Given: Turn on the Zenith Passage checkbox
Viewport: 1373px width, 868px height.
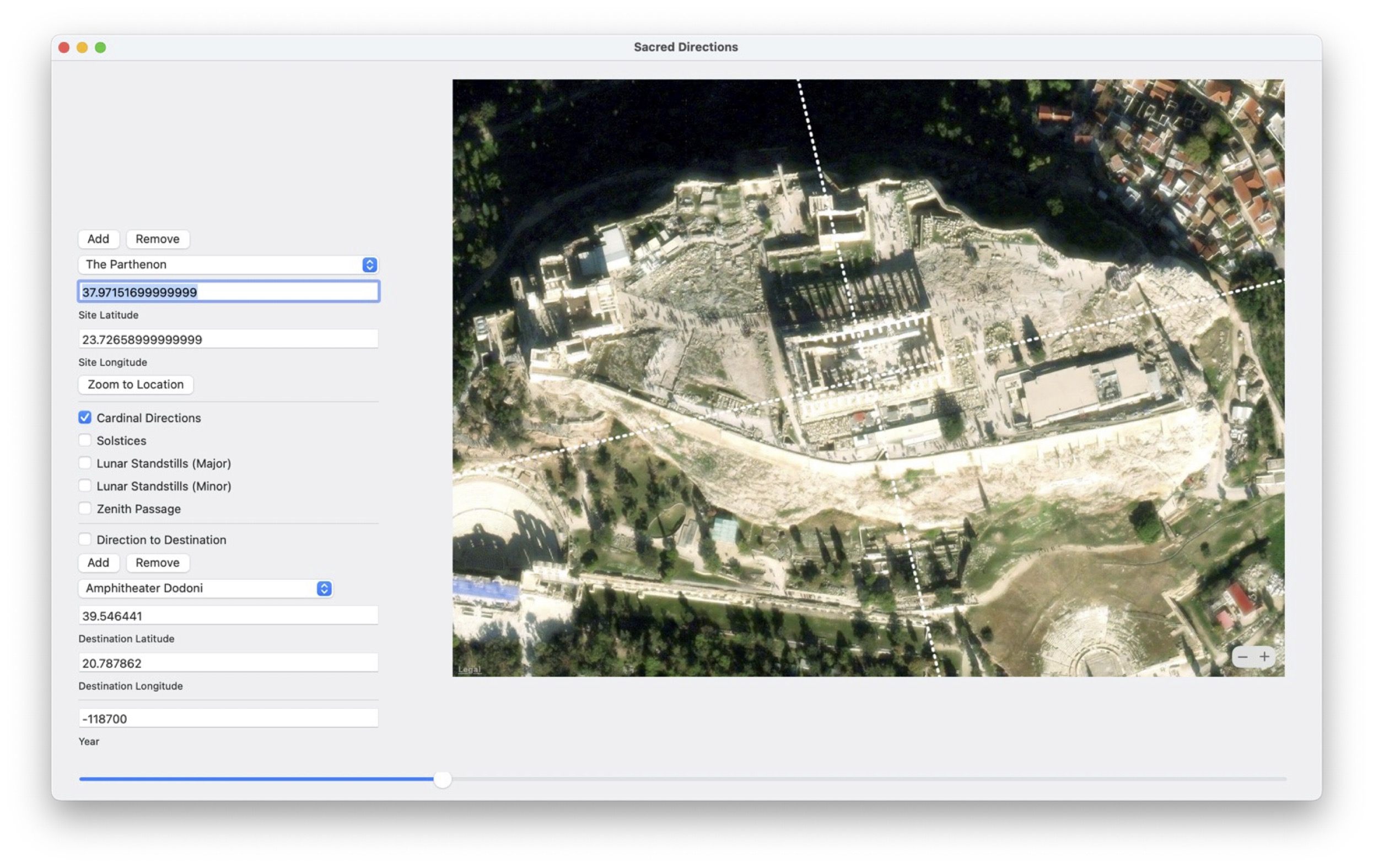Looking at the screenshot, I should tap(85, 509).
